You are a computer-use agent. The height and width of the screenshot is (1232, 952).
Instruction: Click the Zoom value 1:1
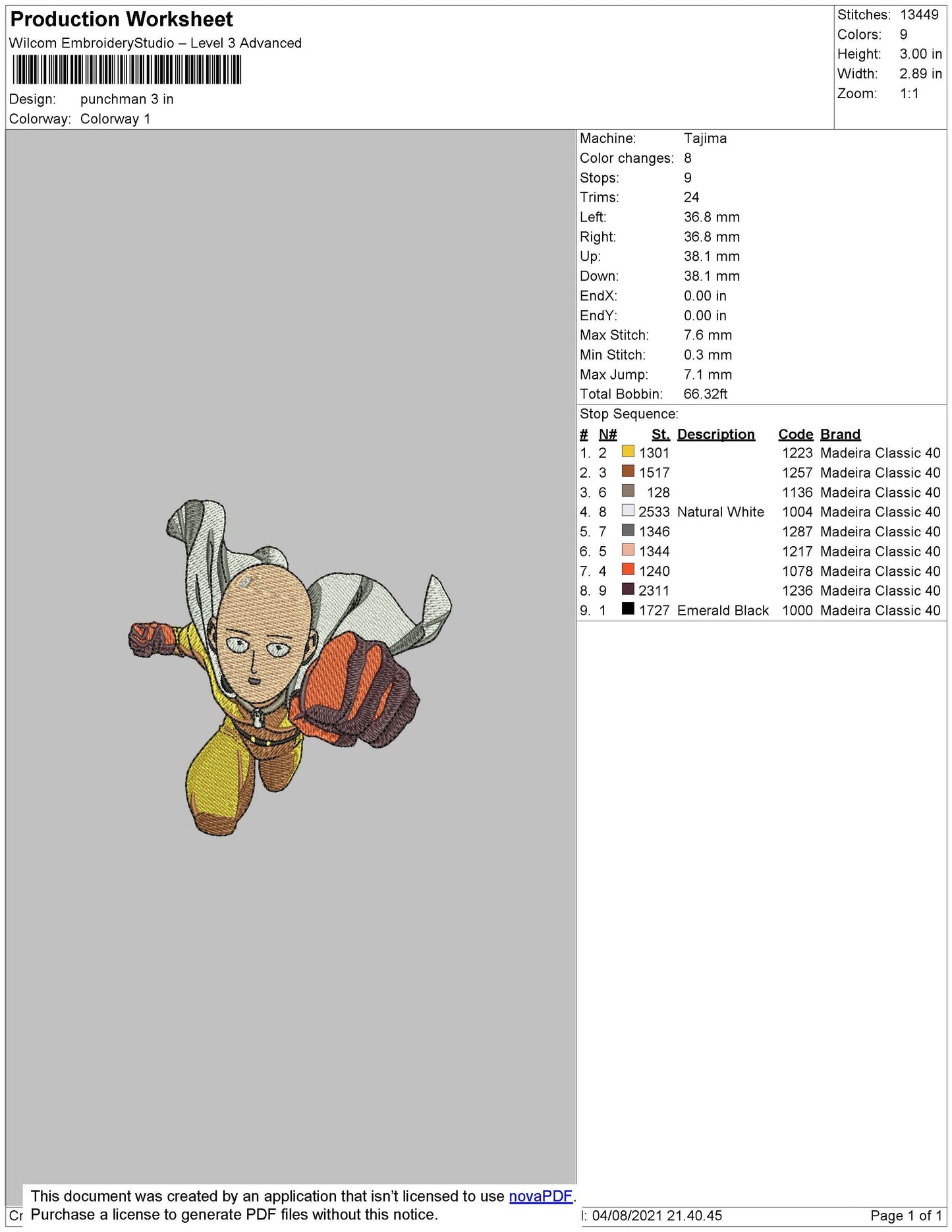(910, 94)
